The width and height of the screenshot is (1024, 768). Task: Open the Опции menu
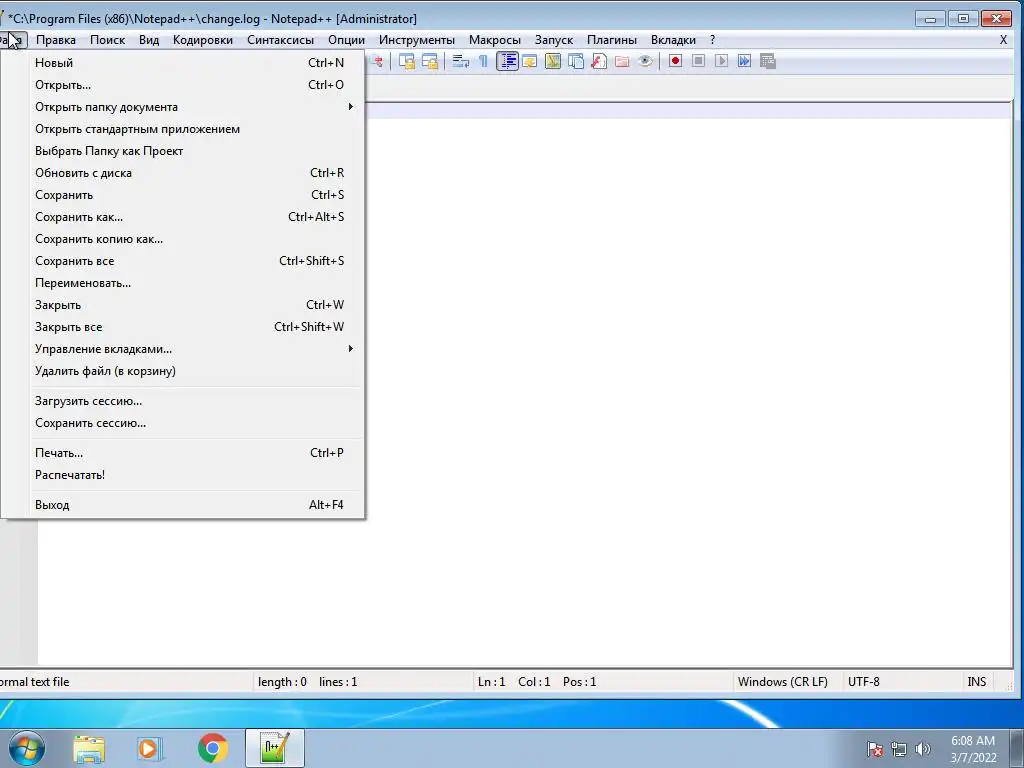[x=346, y=40]
